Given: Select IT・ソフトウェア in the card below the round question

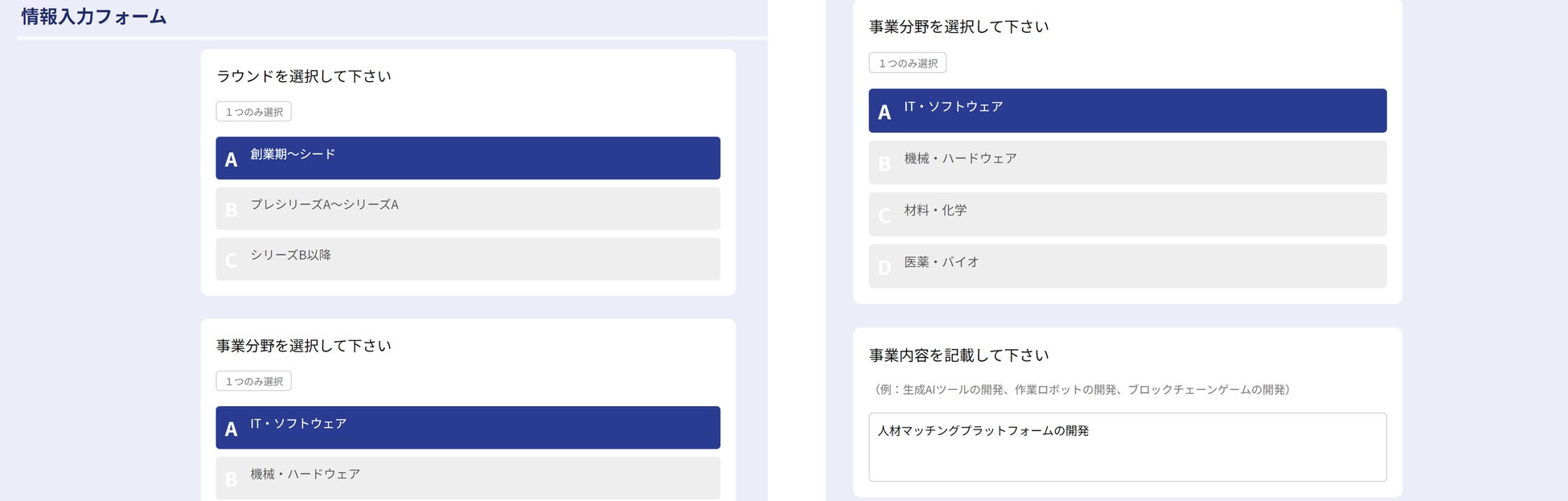Looking at the screenshot, I should click(x=467, y=427).
